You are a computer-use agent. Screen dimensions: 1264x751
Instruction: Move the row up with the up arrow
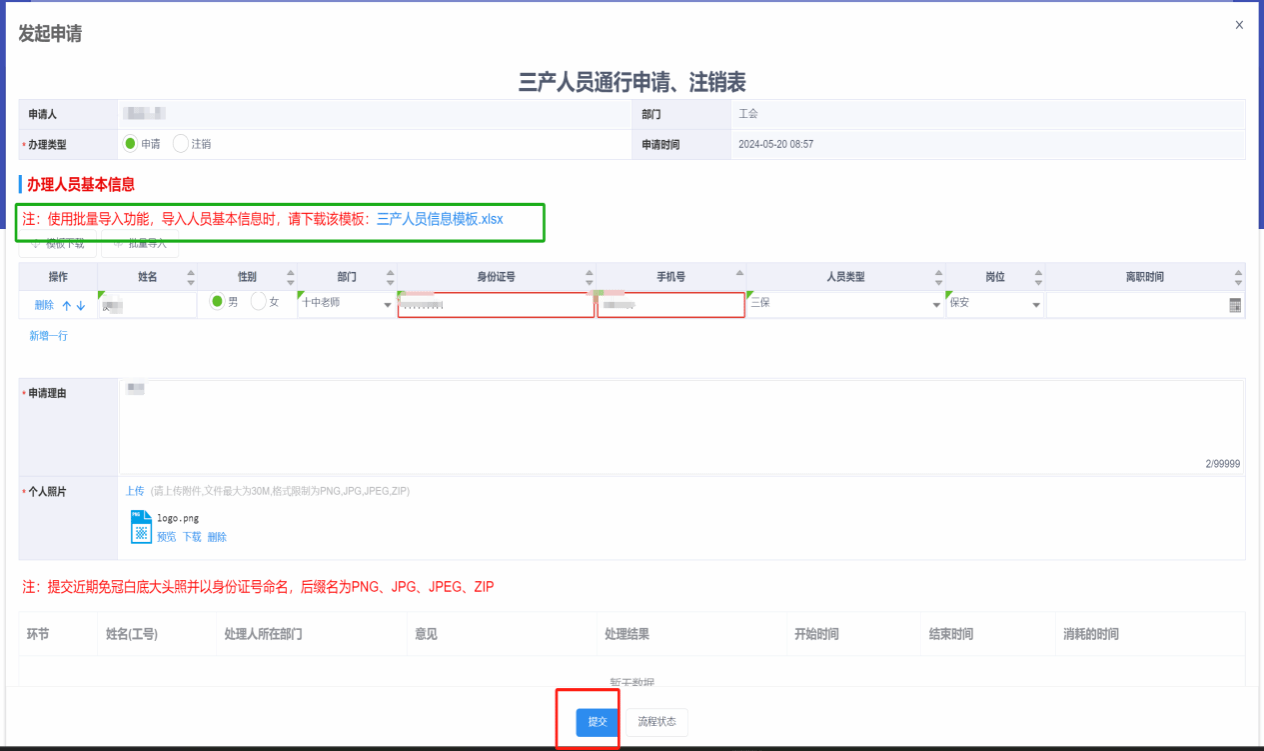(67, 305)
